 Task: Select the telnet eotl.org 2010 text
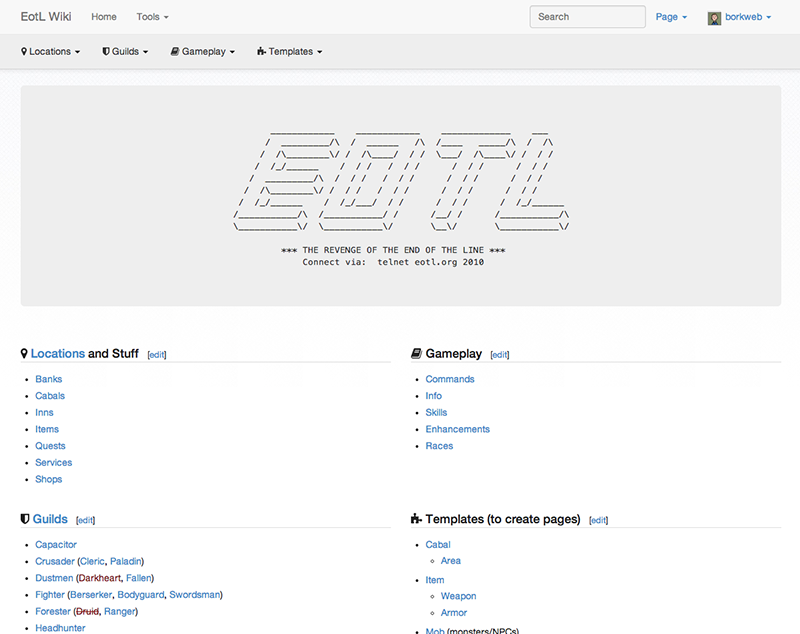[x=431, y=262]
